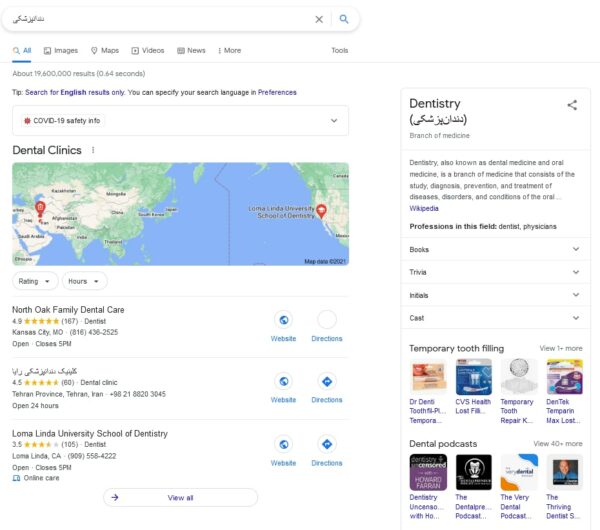Open The Dentalpreneur Podcast thumbnail
The width and height of the screenshot is (600, 530).
[473, 472]
